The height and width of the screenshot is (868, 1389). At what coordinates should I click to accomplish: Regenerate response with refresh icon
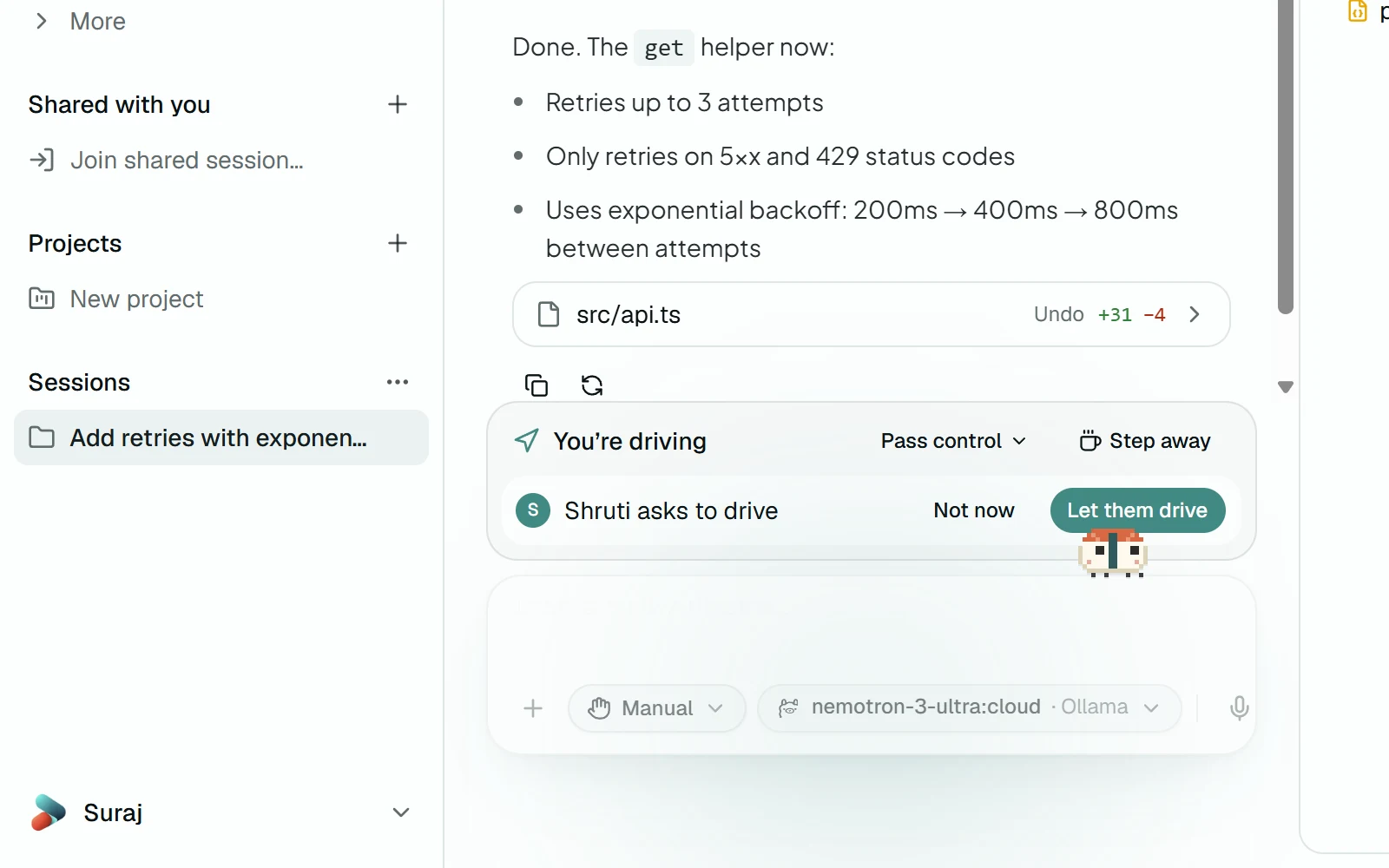[x=592, y=385]
